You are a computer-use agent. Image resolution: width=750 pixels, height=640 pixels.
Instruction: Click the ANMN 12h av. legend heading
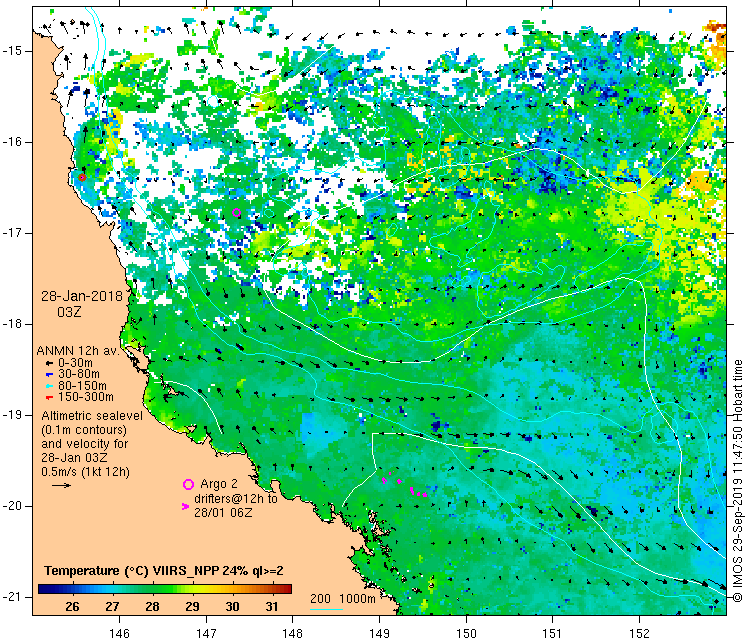[x=77, y=351]
